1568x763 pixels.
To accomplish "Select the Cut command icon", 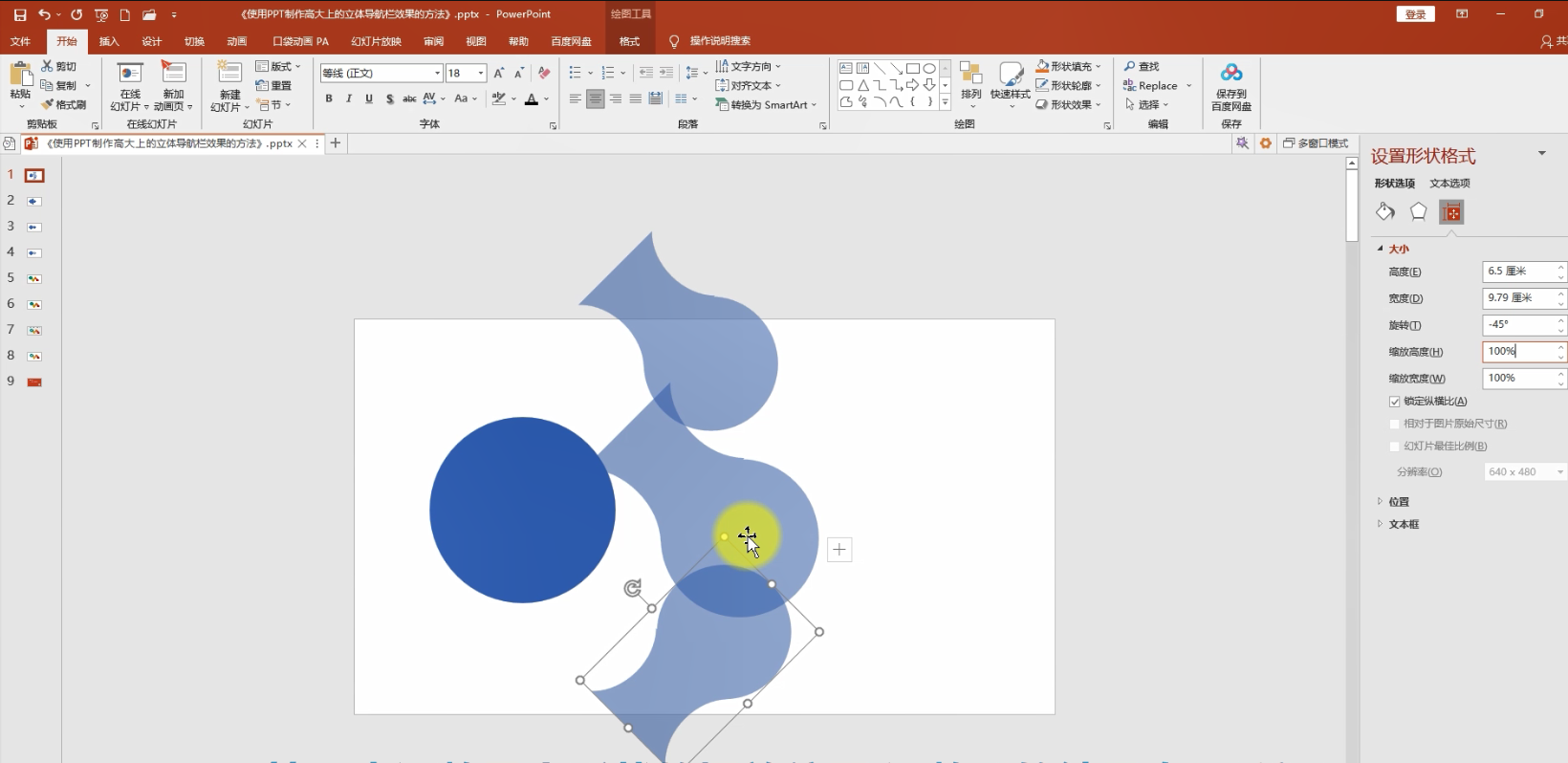I will tap(47, 66).
